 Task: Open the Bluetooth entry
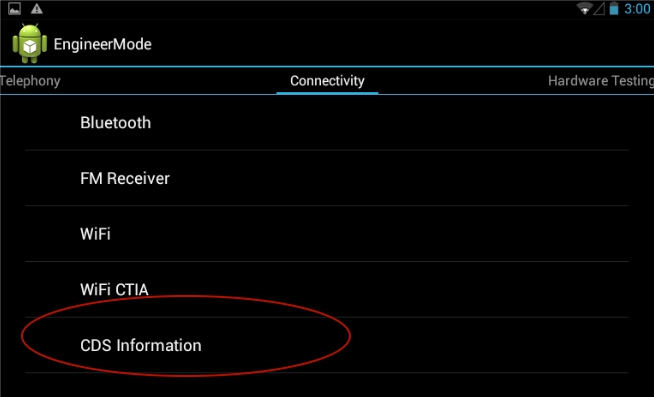pos(327,123)
